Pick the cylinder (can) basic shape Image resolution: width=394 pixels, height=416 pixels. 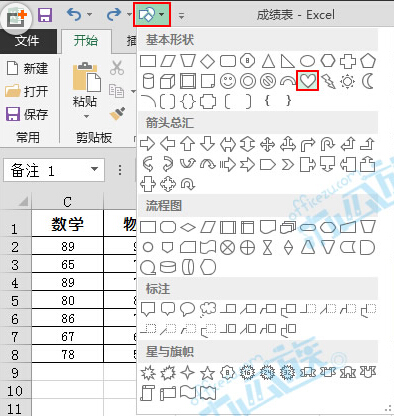[x=148, y=81]
